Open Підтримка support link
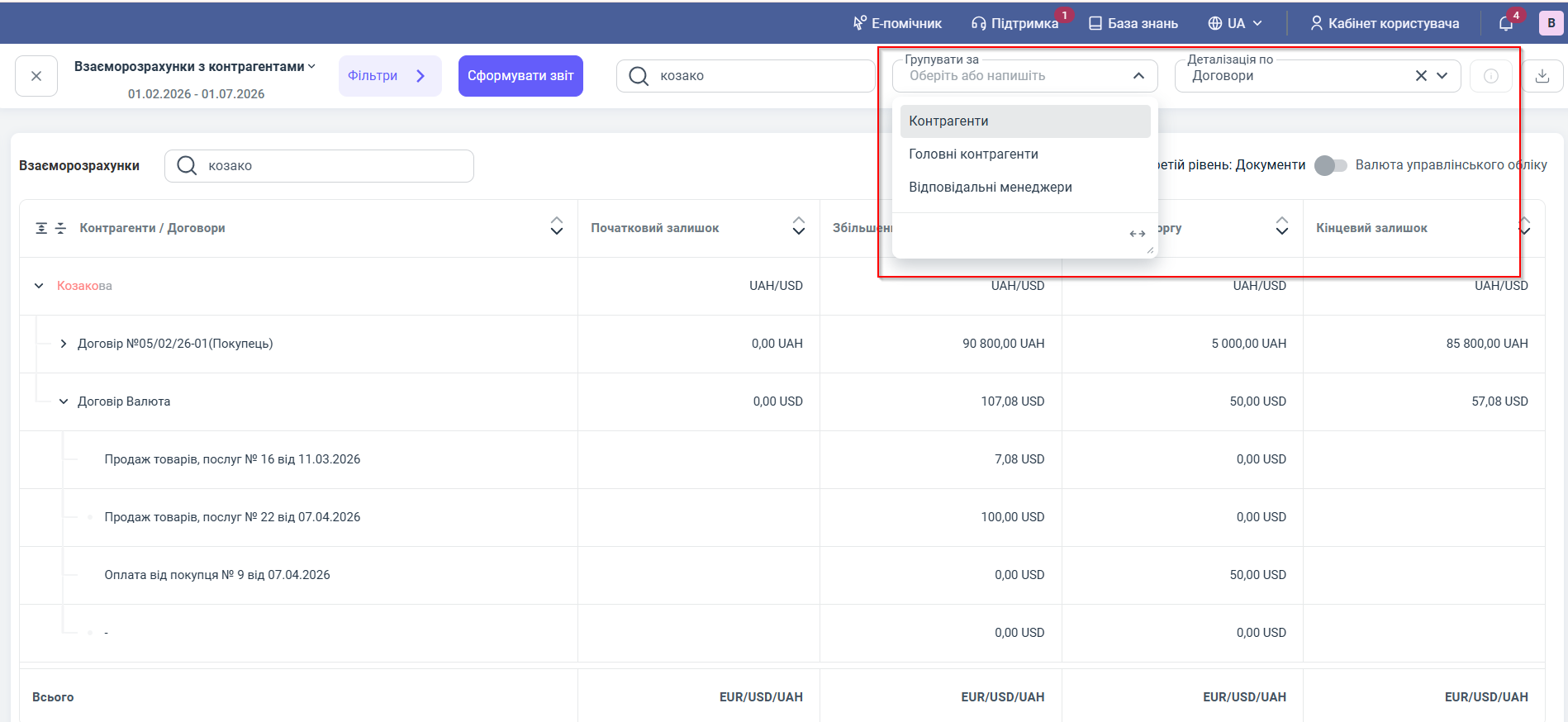This screenshot has height=722, width=1568. click(1014, 23)
